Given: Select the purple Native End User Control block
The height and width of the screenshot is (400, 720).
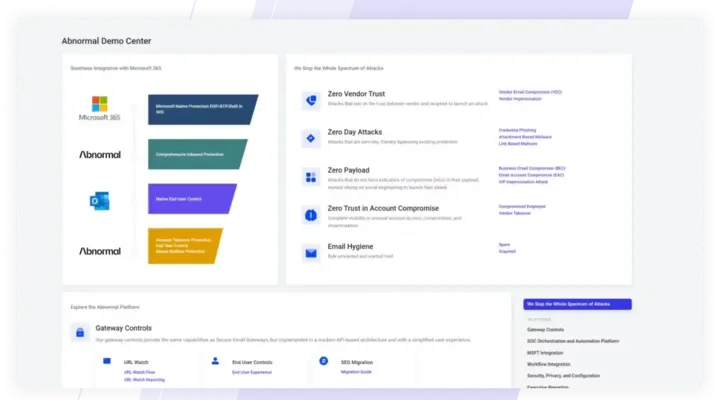Looking at the screenshot, I should tap(192, 199).
